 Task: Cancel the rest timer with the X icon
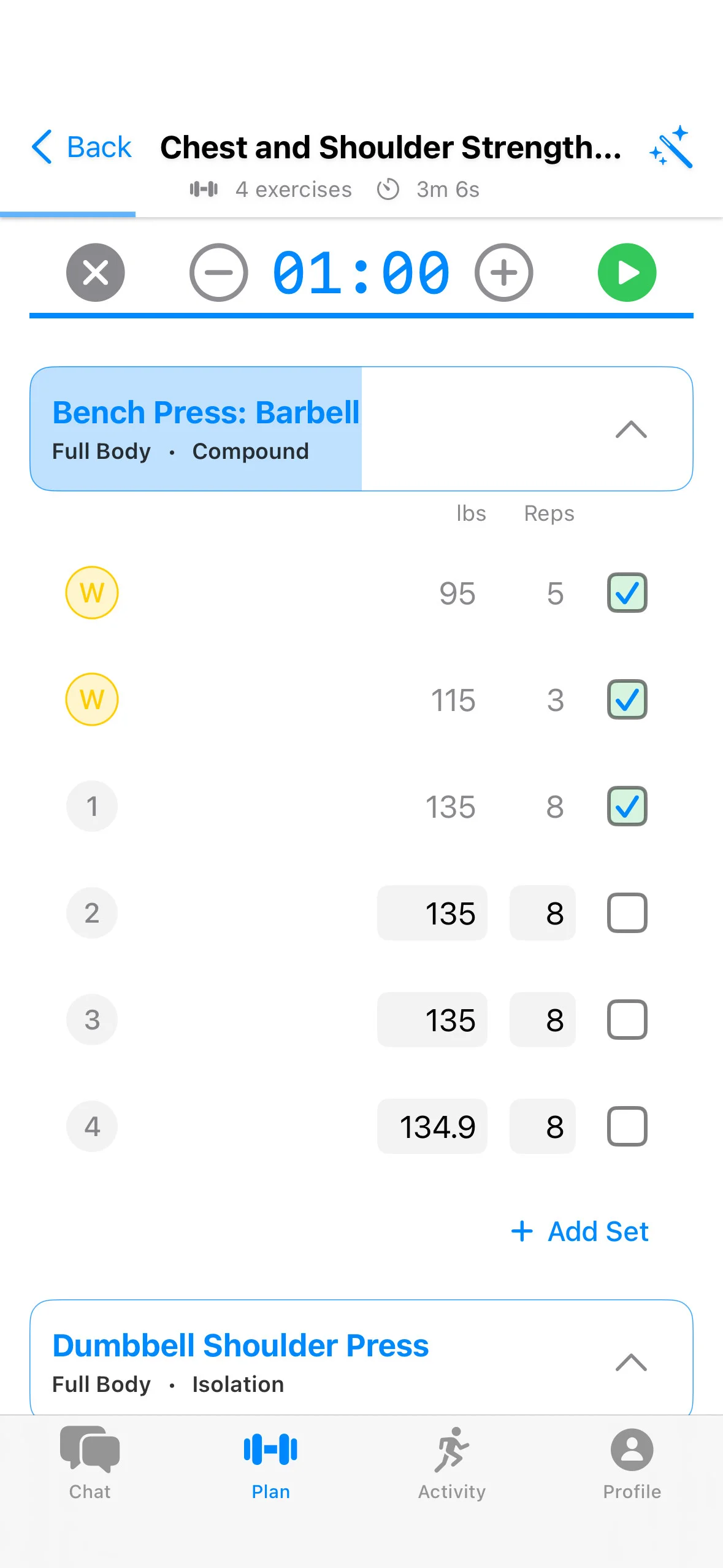pos(95,272)
